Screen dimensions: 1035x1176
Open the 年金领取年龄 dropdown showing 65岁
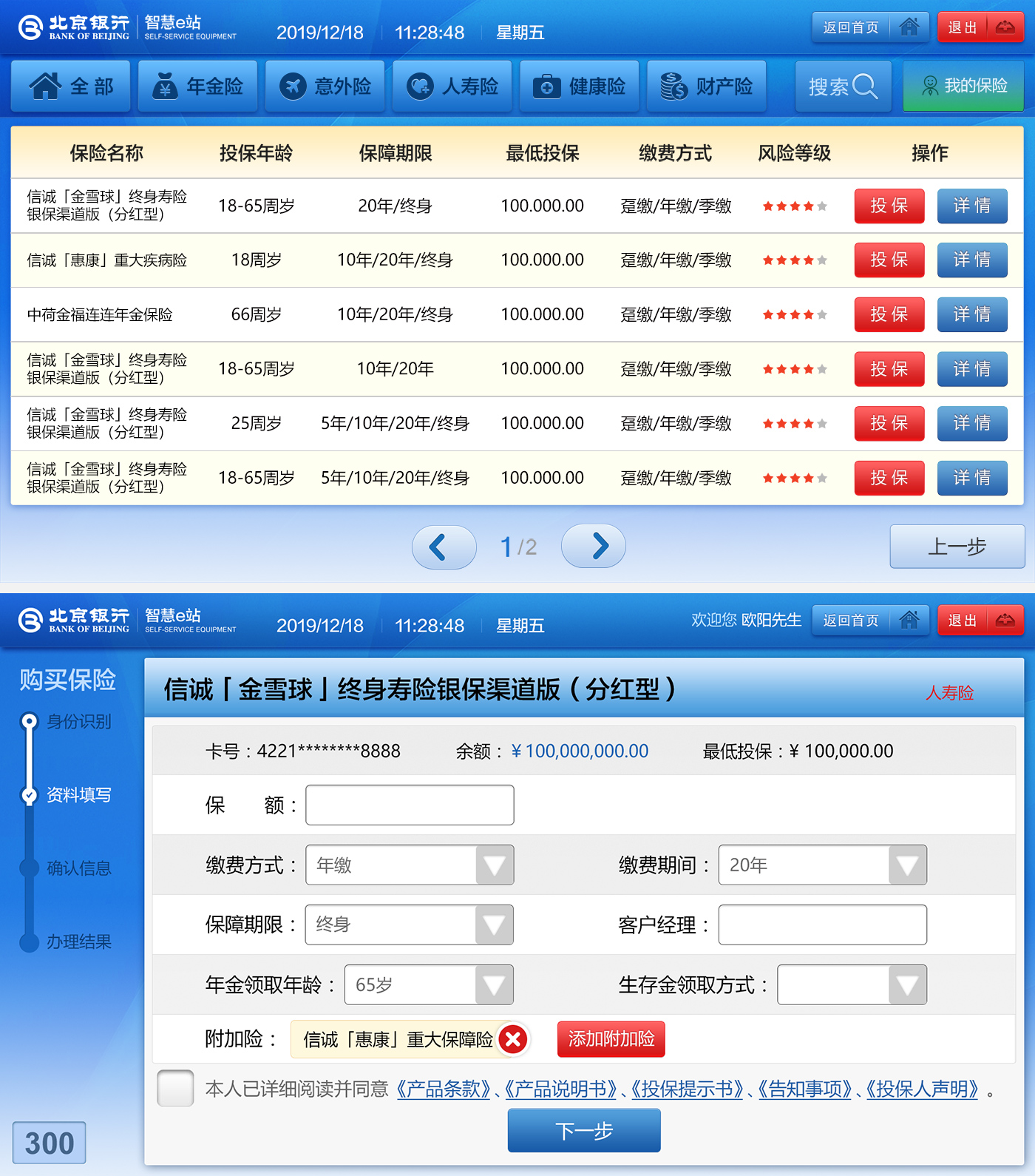(429, 984)
